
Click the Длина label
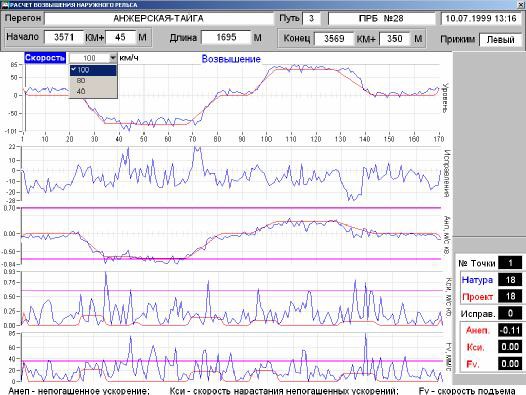coord(183,38)
